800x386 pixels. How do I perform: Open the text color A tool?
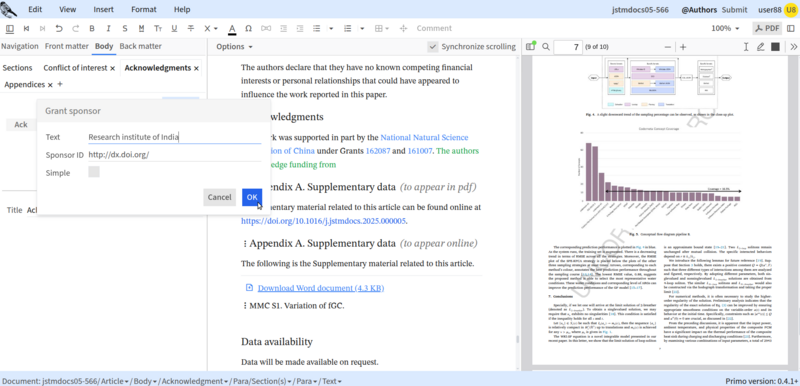(x=232, y=29)
